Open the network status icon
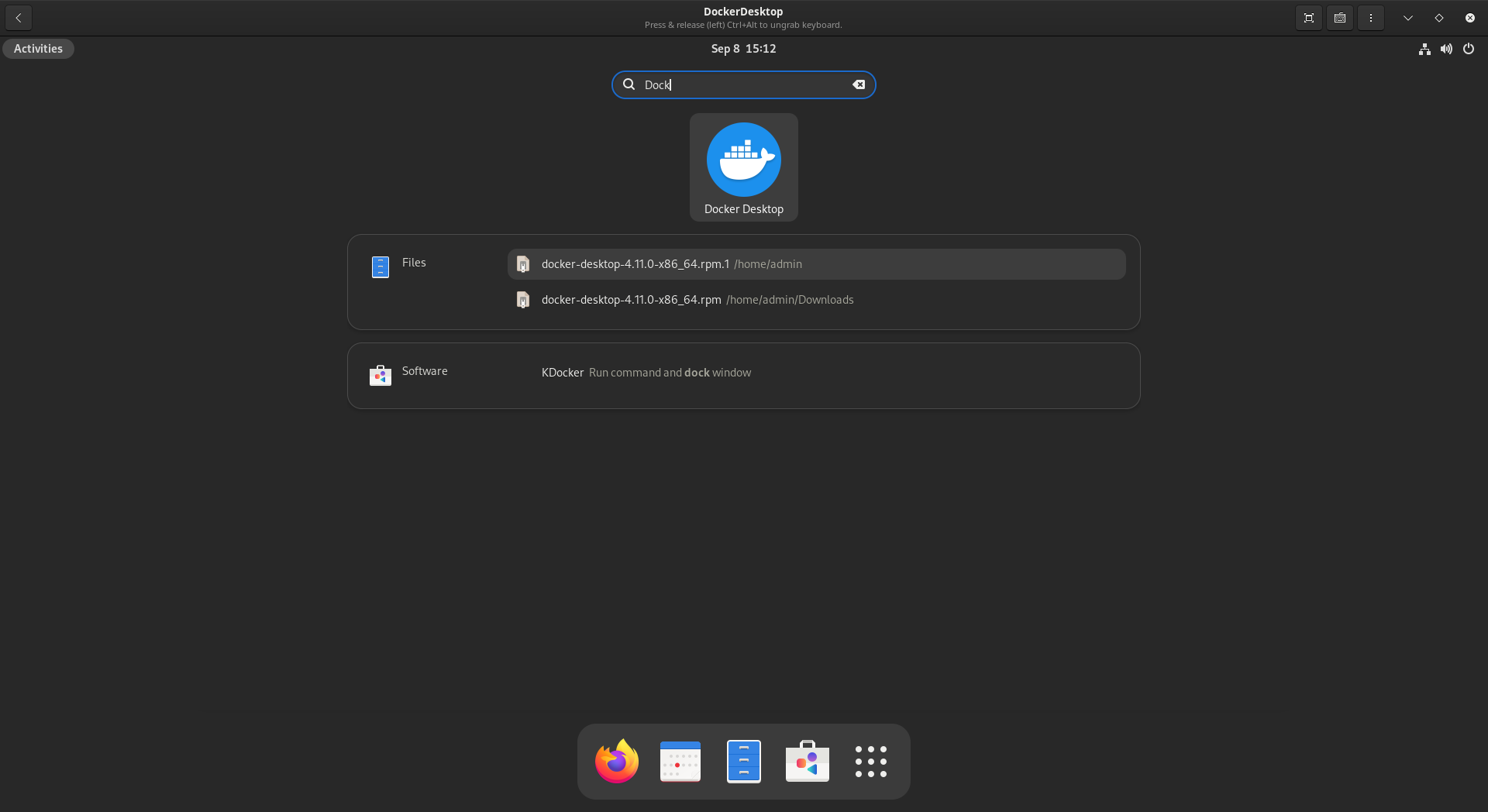This screenshot has height=812, width=1488. coord(1424,49)
